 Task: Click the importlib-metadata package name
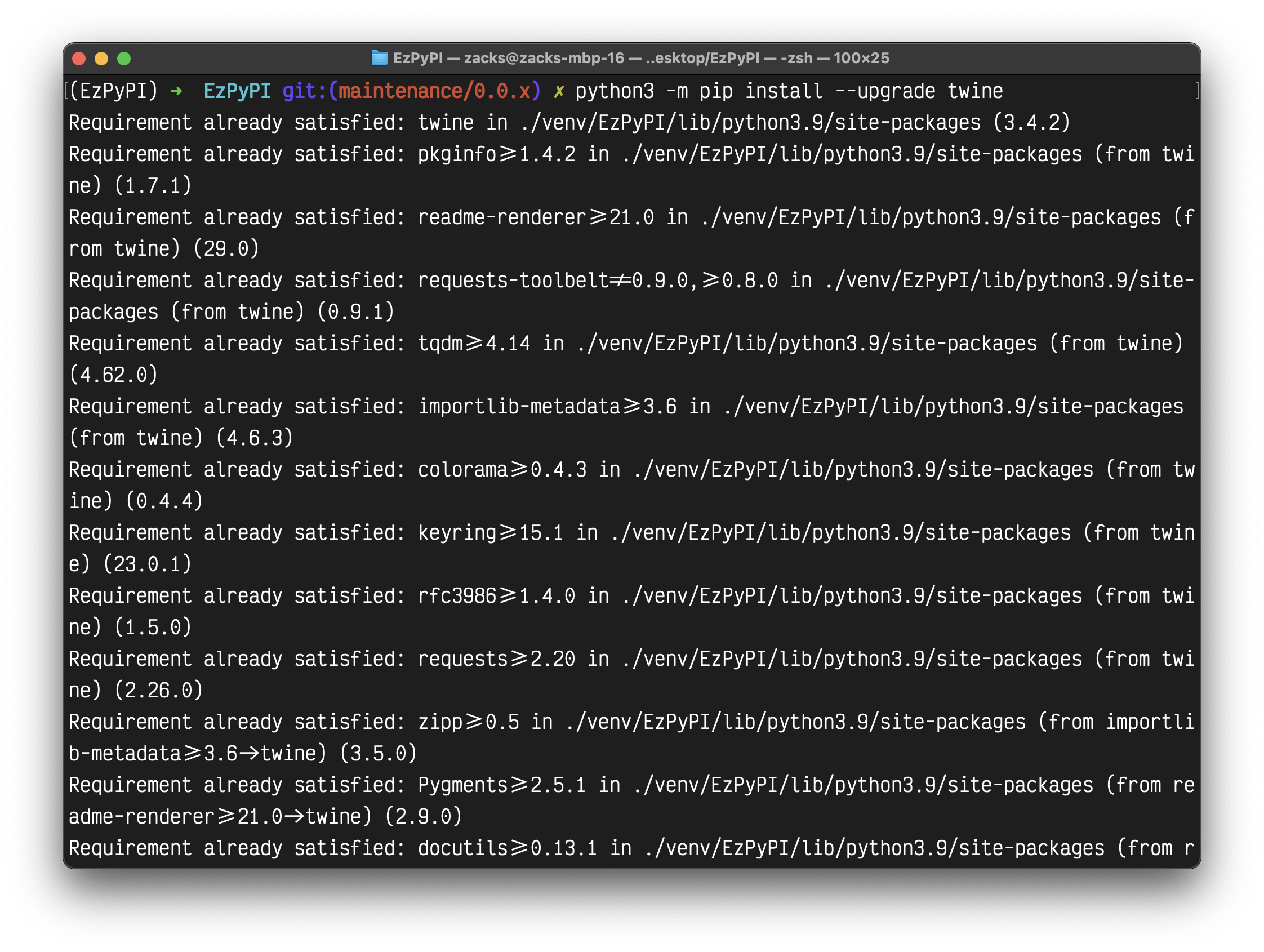tap(519, 407)
